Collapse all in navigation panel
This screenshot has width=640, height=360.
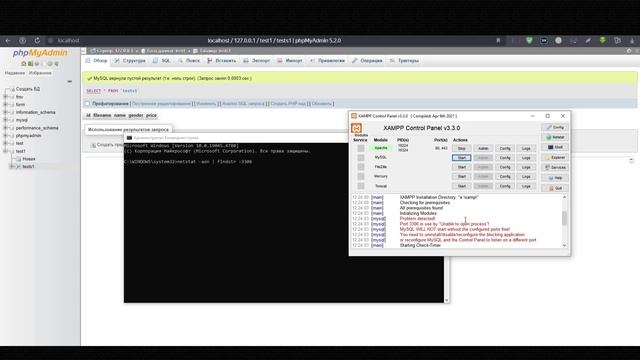(69, 81)
